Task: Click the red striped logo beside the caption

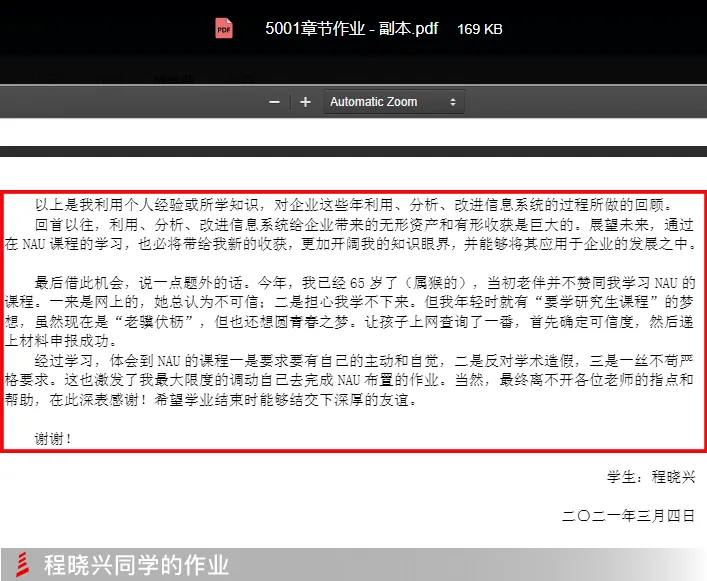Action: pyautogui.click(x=23, y=564)
